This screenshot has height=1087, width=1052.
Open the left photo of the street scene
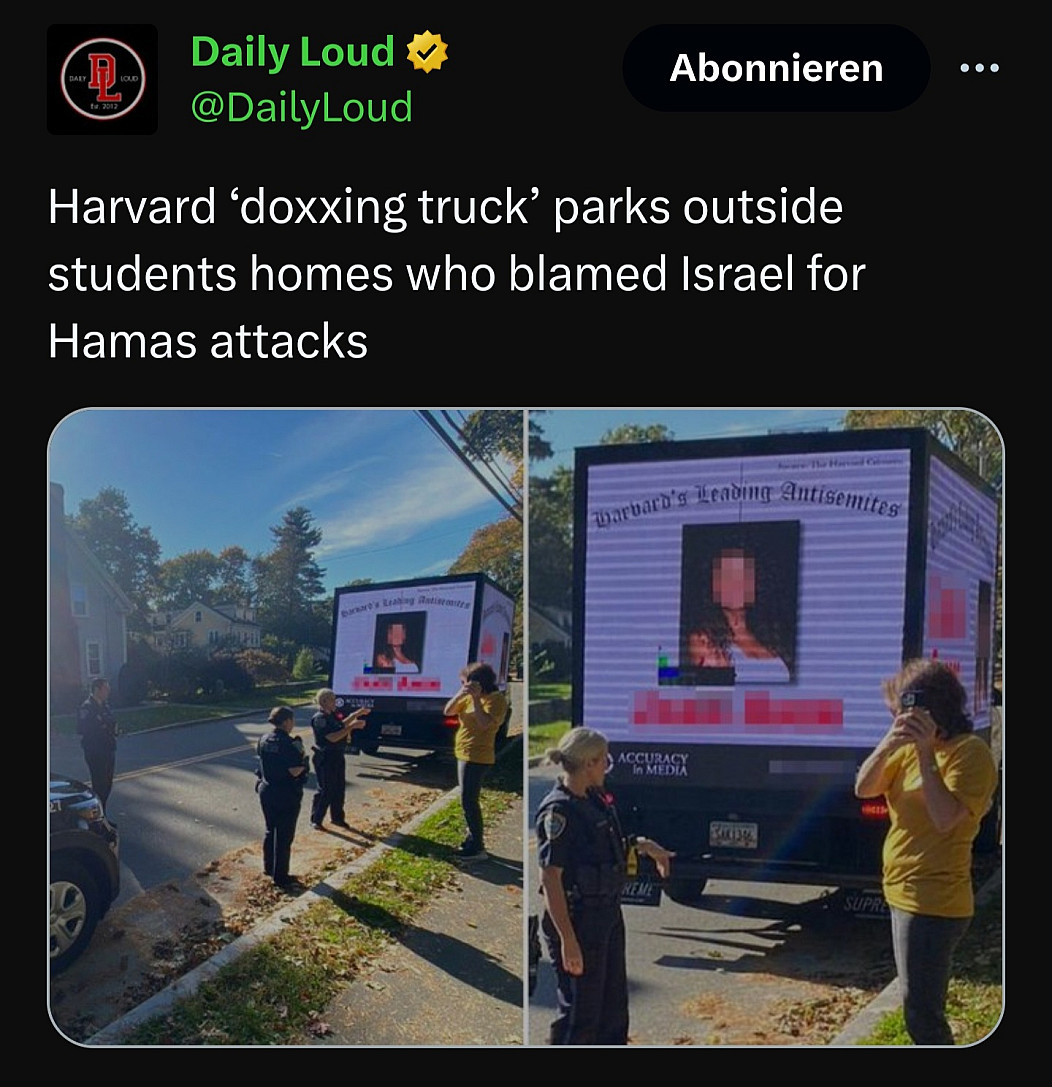click(x=286, y=727)
